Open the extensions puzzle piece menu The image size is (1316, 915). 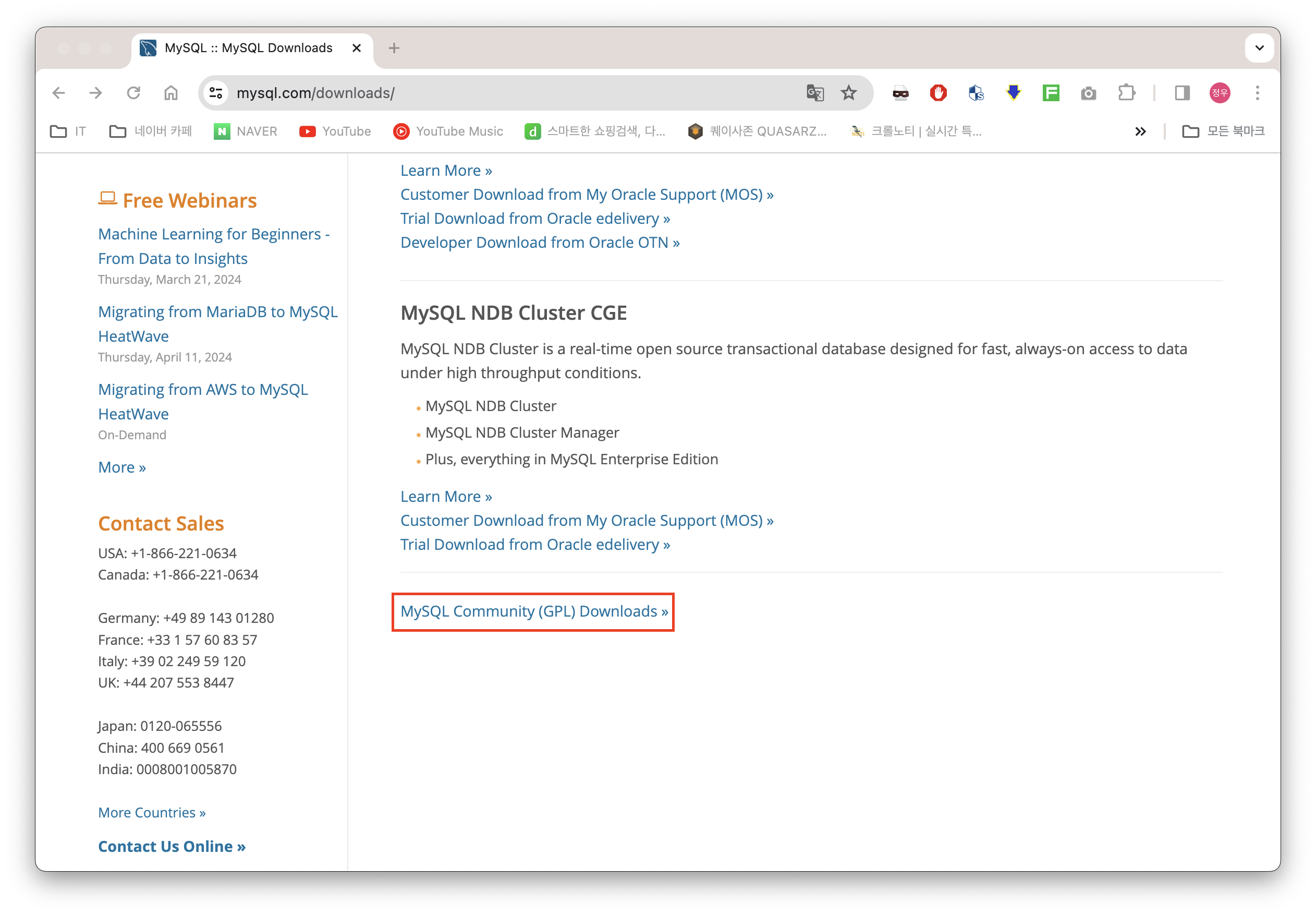[1126, 93]
